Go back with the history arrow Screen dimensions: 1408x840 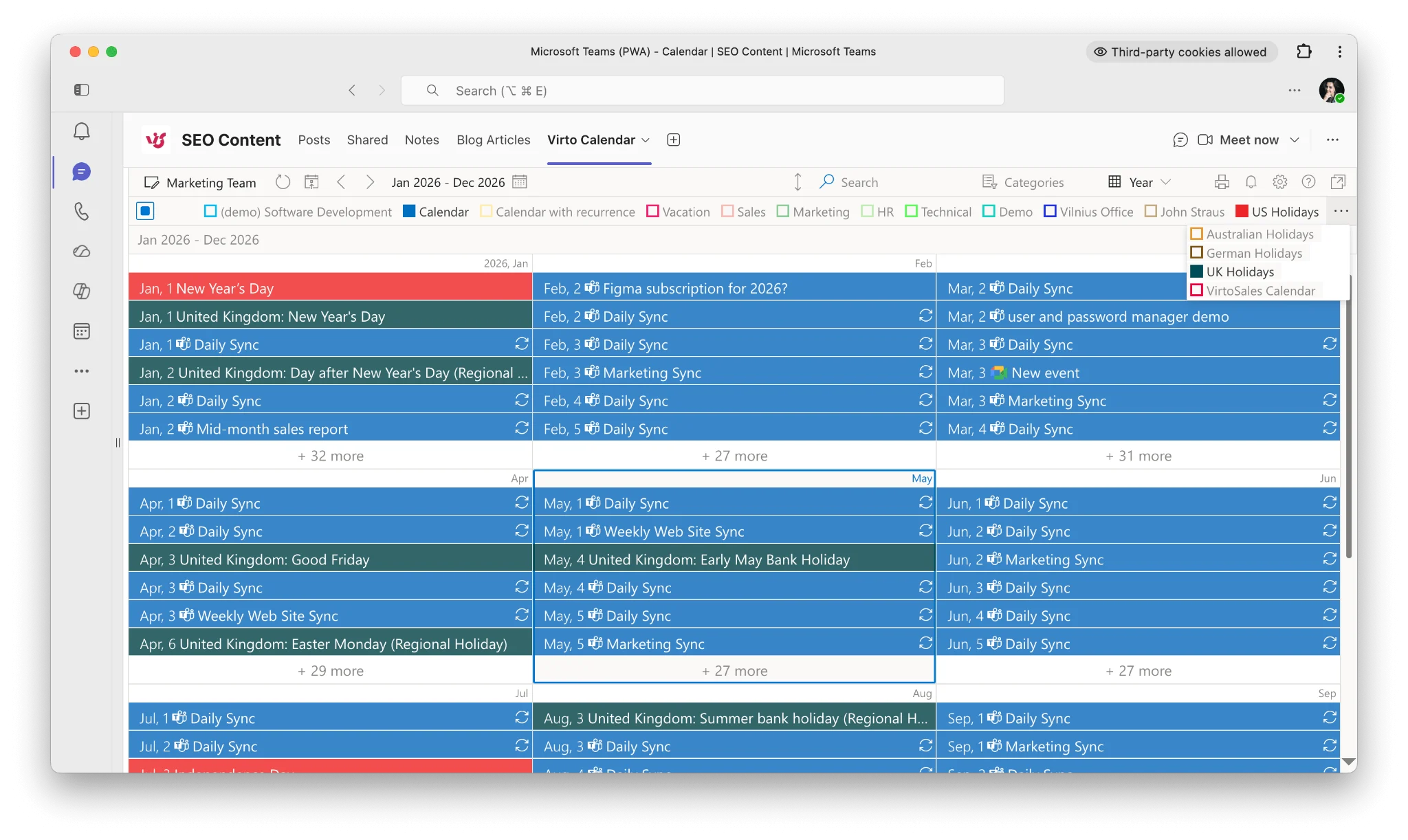point(352,90)
